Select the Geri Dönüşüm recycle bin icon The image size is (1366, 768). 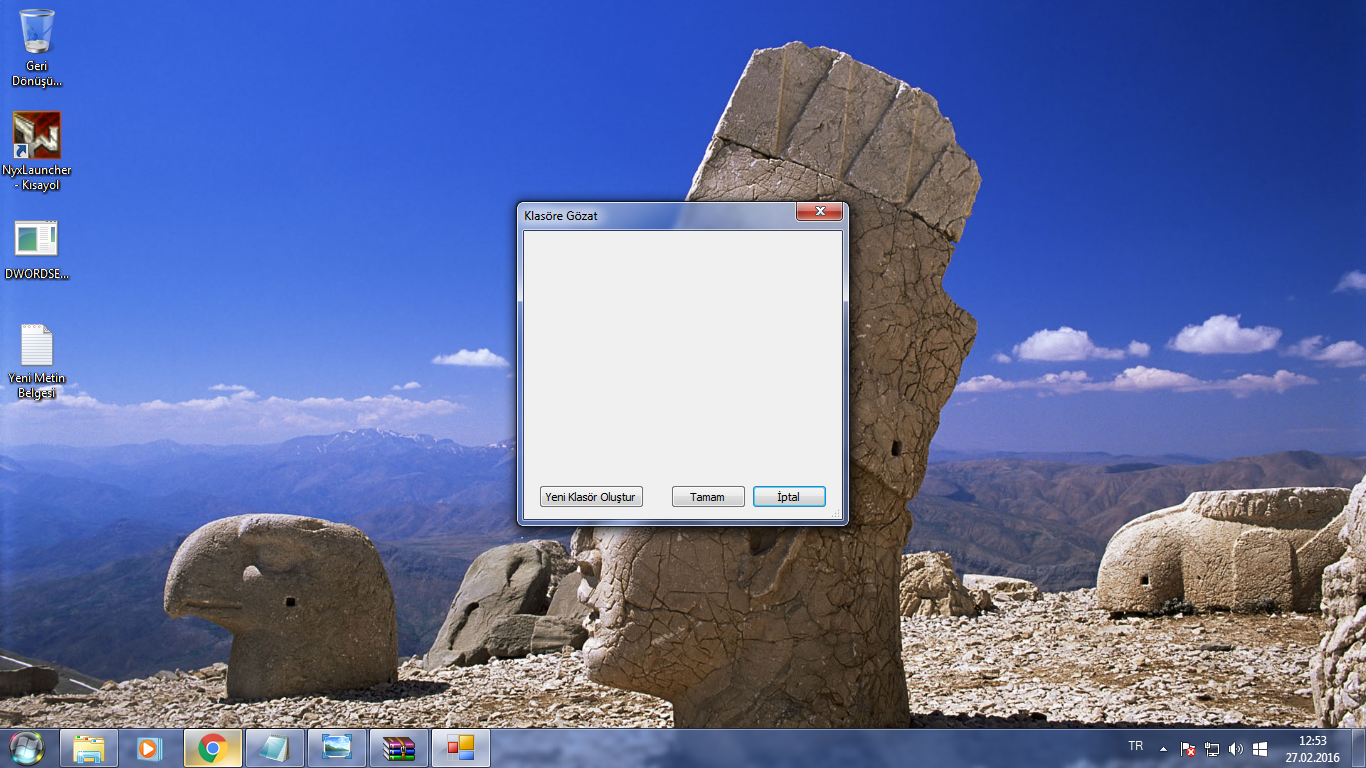click(37, 48)
